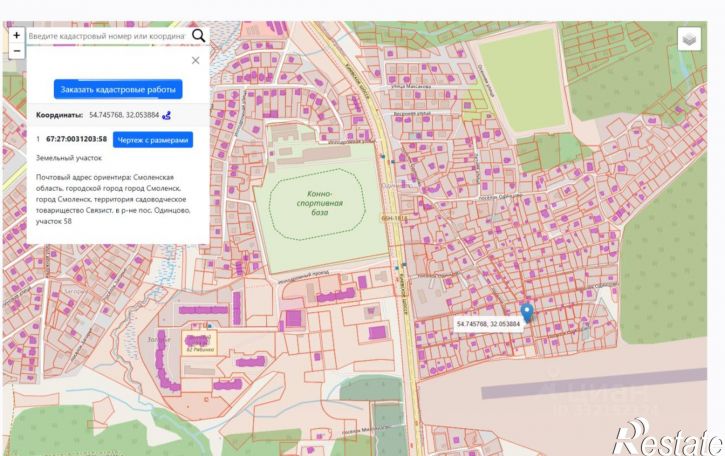Focus the cadastral number search field
The height and width of the screenshot is (456, 725).
107,36
